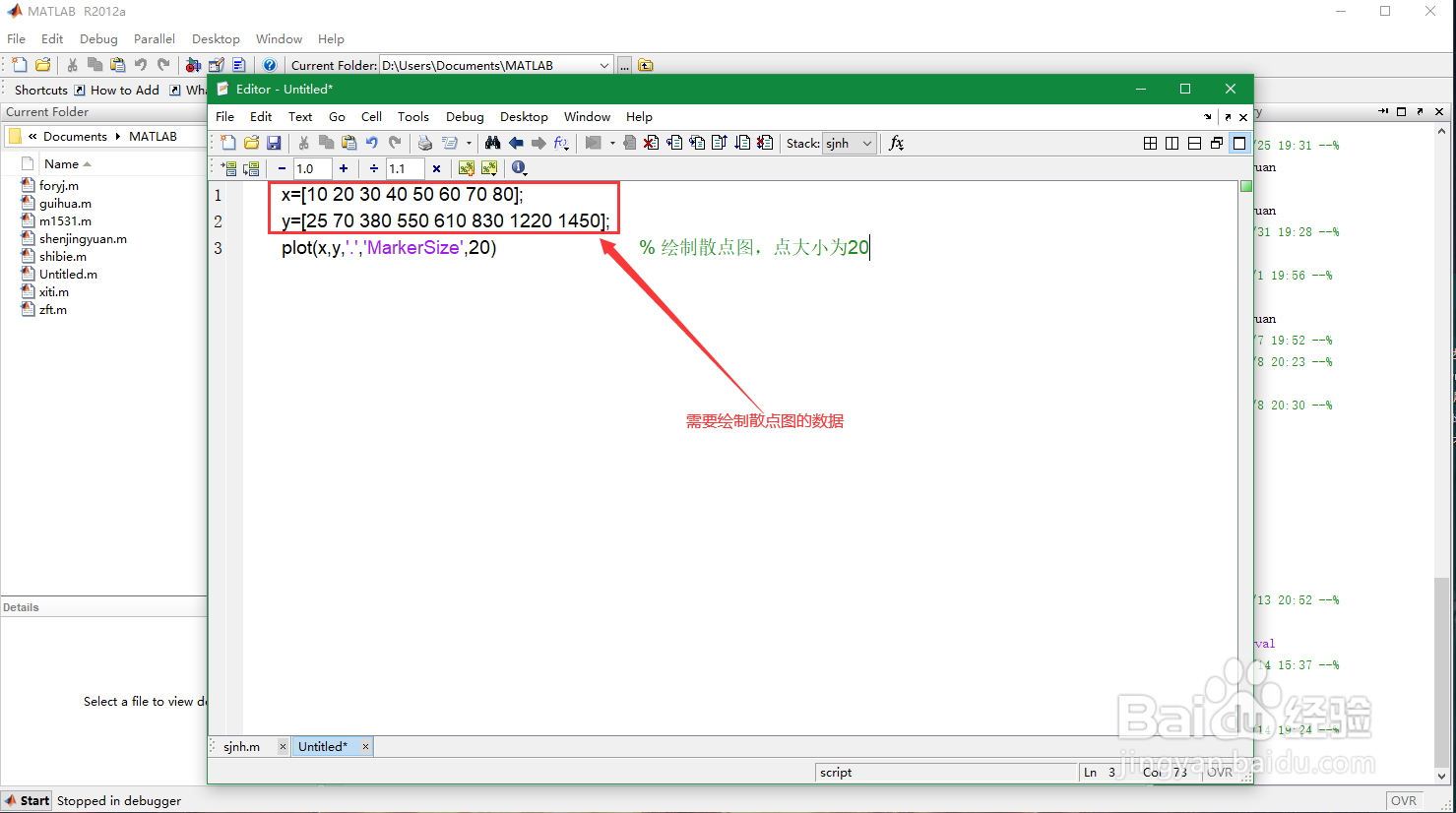The width and height of the screenshot is (1456, 813).
Task: Click the Continue debug icon
Action: tap(742, 143)
